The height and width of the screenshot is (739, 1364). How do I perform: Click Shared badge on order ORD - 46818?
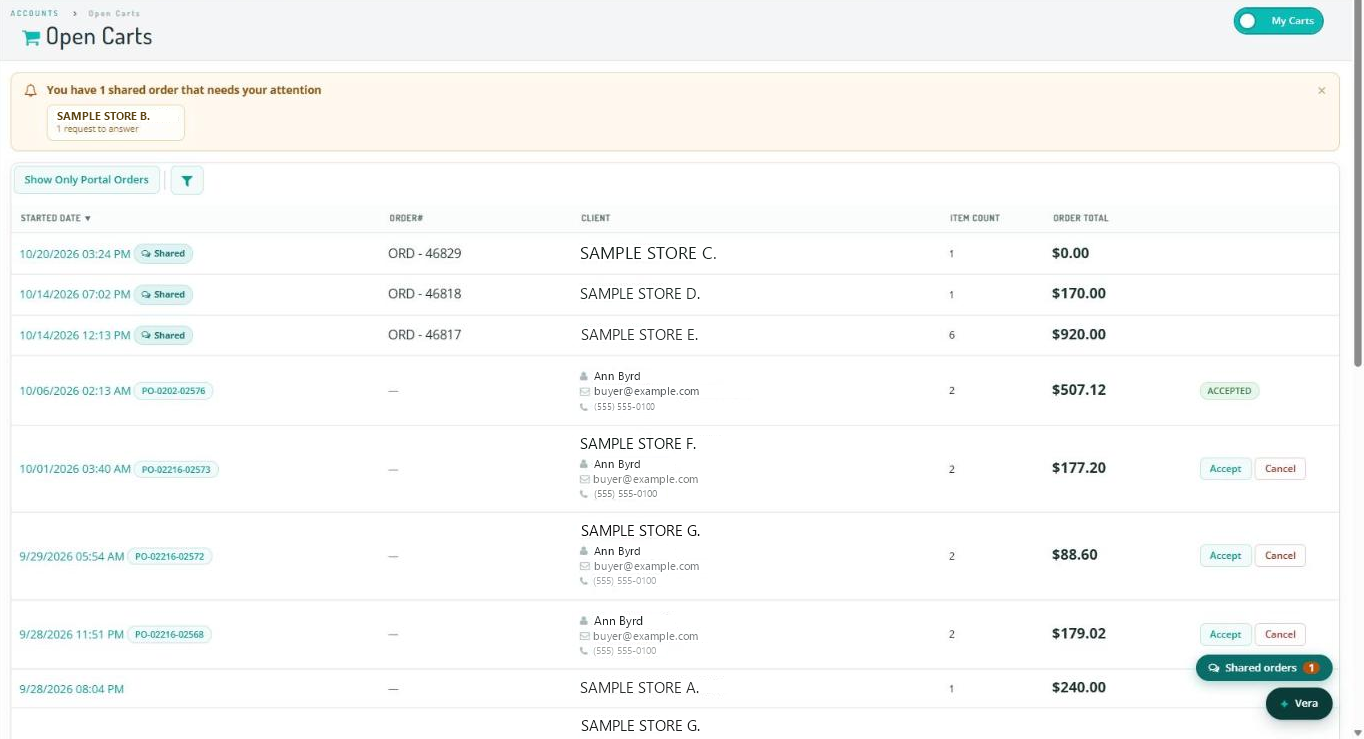(163, 295)
